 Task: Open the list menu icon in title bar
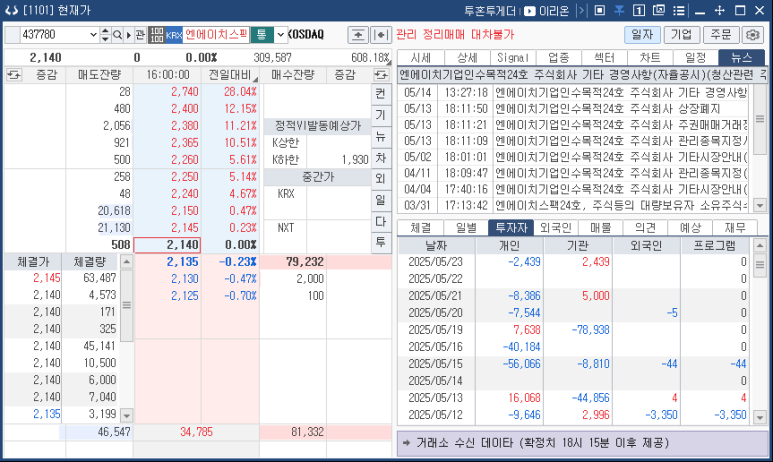679,10
